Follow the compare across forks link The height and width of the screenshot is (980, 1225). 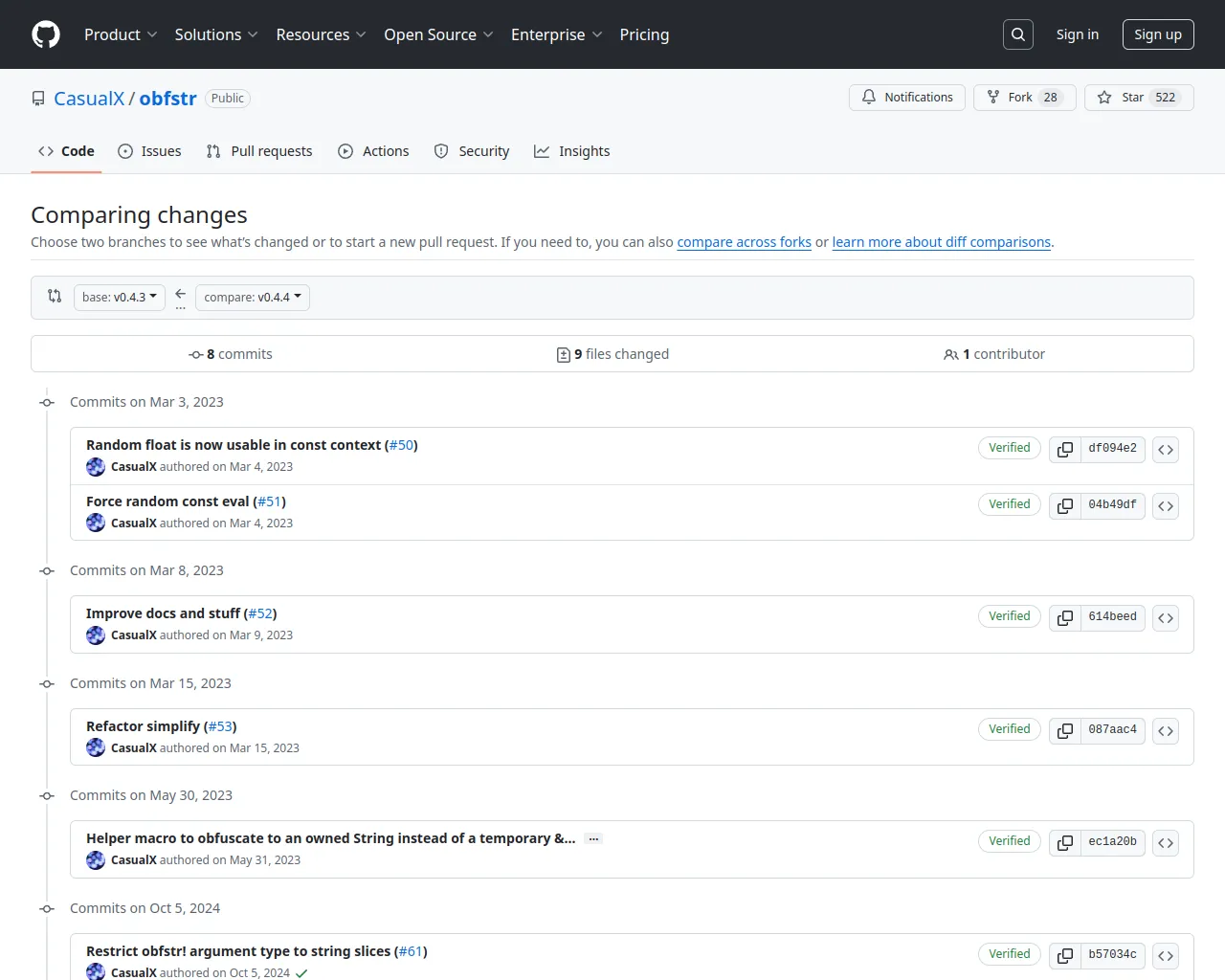[x=744, y=242]
